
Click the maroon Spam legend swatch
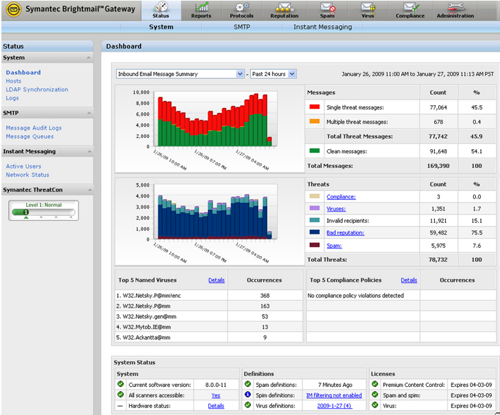314,245
